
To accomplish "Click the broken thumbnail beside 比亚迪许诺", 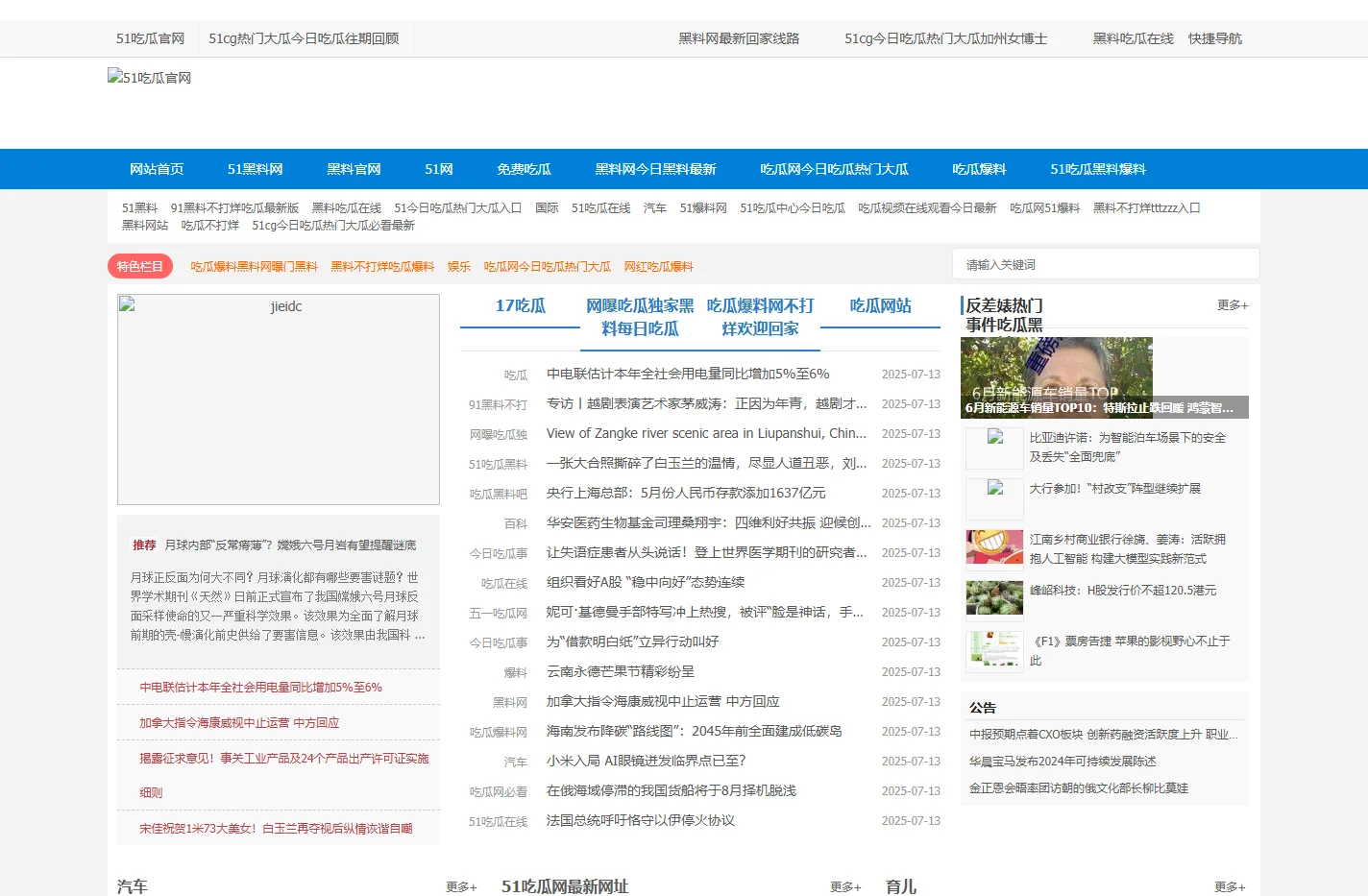I will coord(994,448).
